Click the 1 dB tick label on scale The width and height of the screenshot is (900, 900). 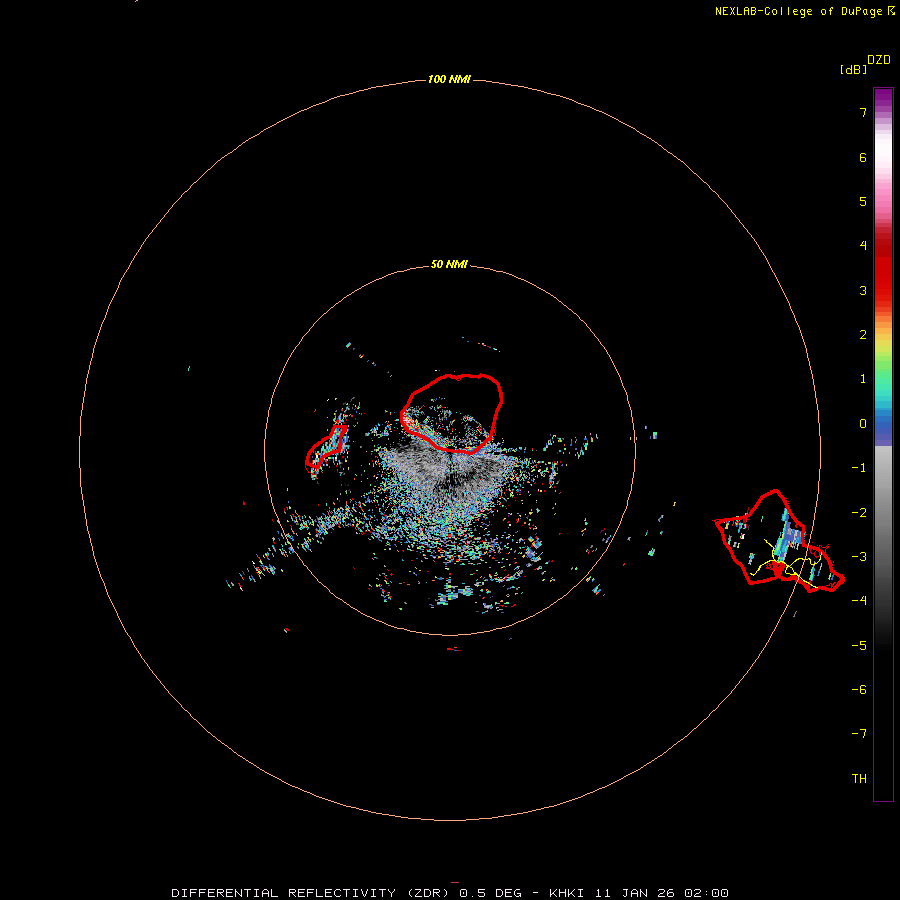click(863, 379)
